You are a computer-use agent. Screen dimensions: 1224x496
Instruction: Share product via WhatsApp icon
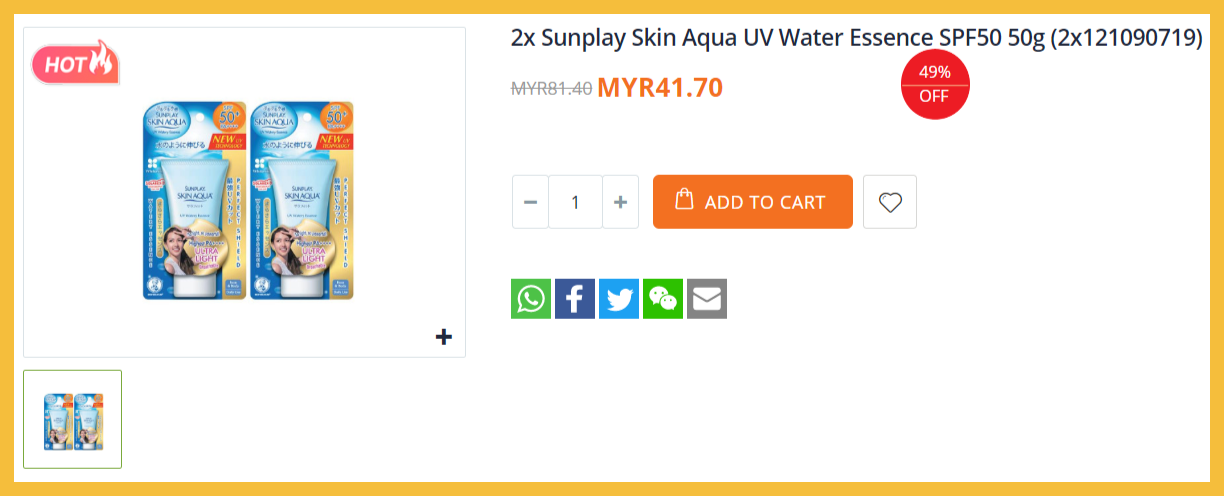[x=531, y=299]
